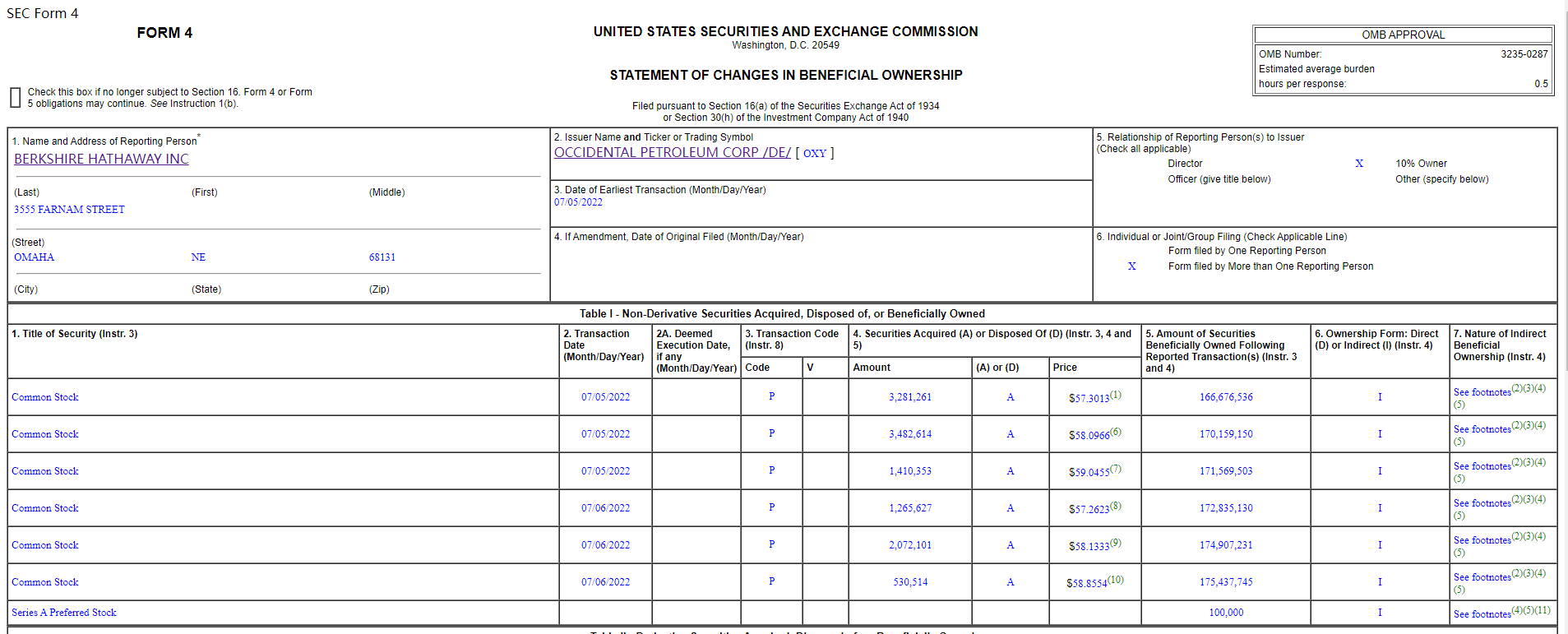This screenshot has height=634, width=1568.
Task: Click the date 07/05/2022 in the 3,281,261 row
Action: click(x=606, y=397)
